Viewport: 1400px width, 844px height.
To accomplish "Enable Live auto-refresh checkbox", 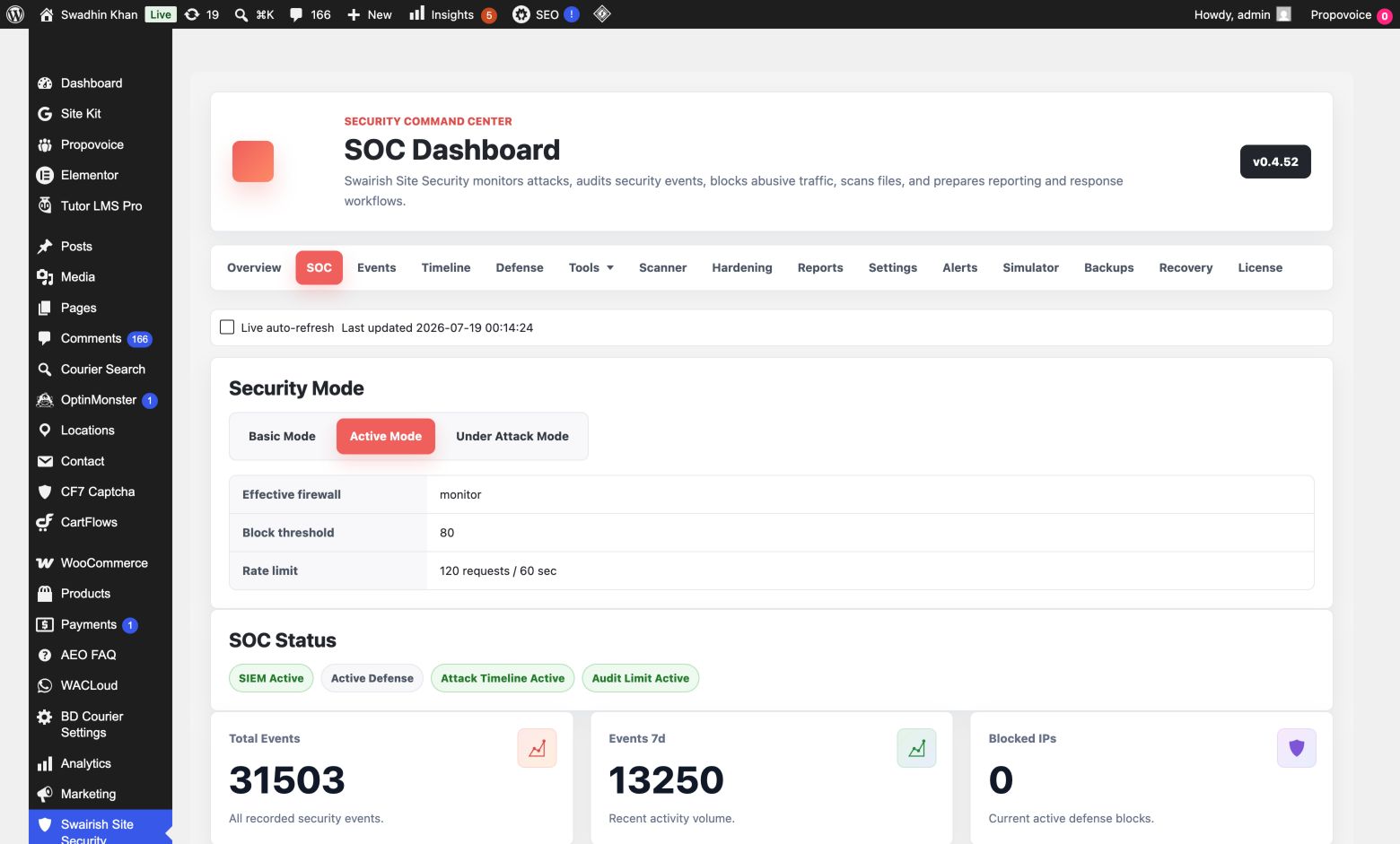I will tap(227, 327).
